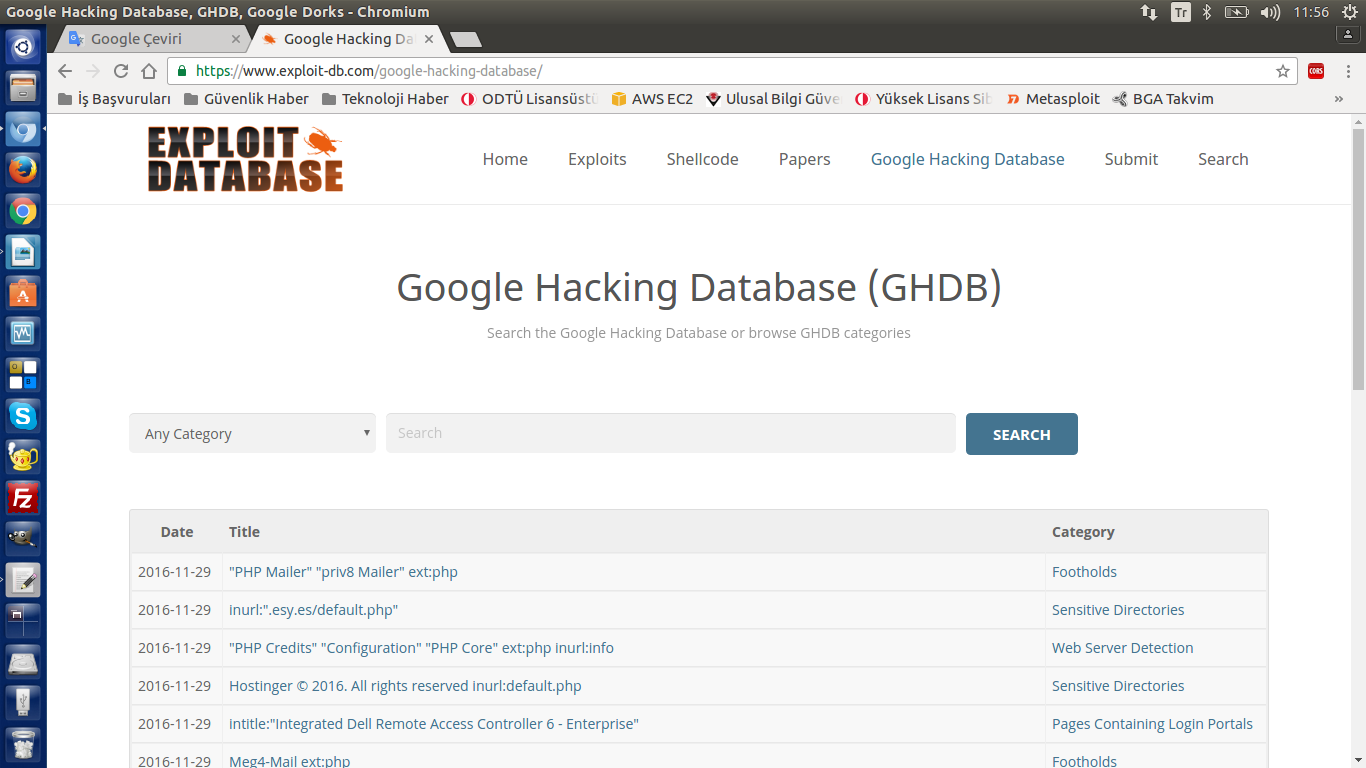The height and width of the screenshot is (768, 1366).
Task: Click the green padlock in address bar
Action: [x=181, y=71]
